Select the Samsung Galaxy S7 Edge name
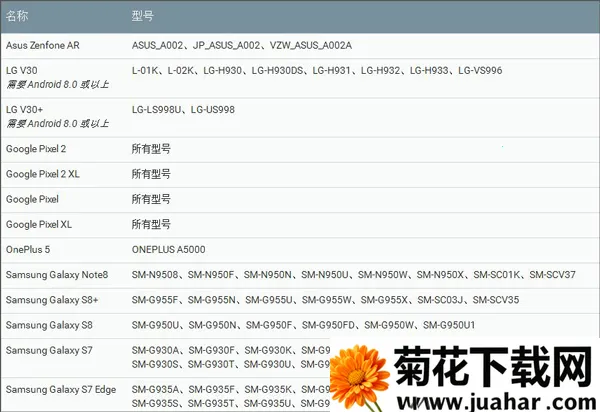 tap(61, 390)
